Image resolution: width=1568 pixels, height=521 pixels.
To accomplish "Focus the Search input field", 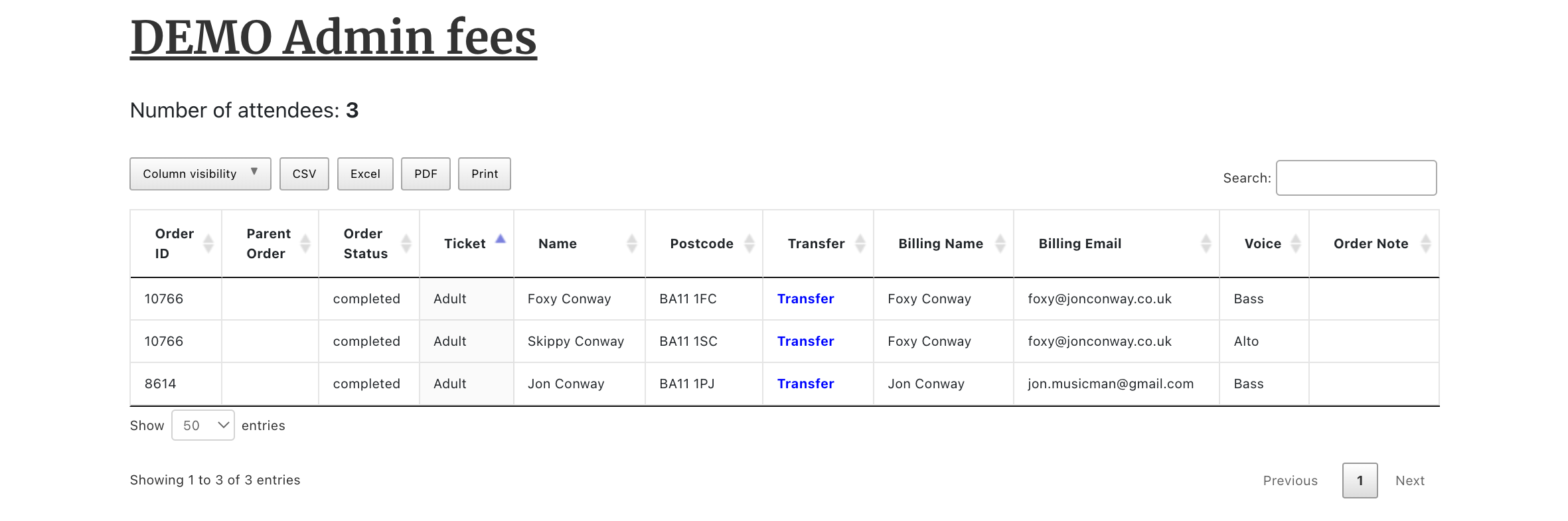I will (x=1356, y=178).
